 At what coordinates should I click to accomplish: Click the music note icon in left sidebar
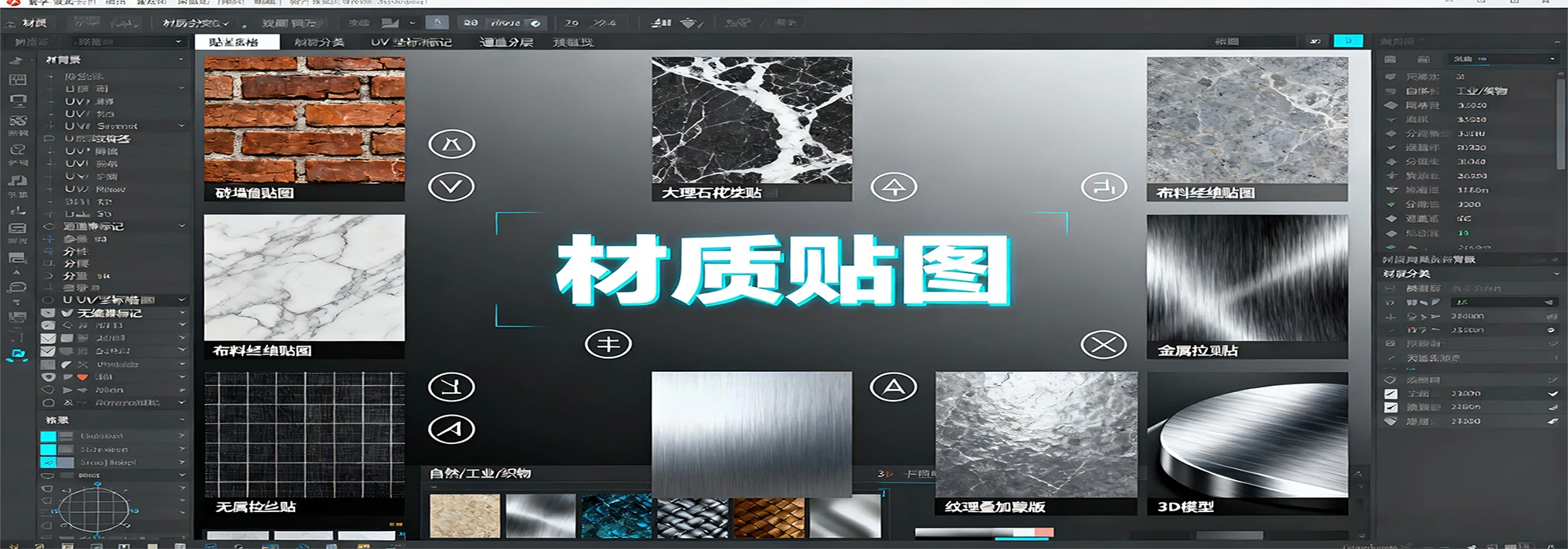coord(16,180)
